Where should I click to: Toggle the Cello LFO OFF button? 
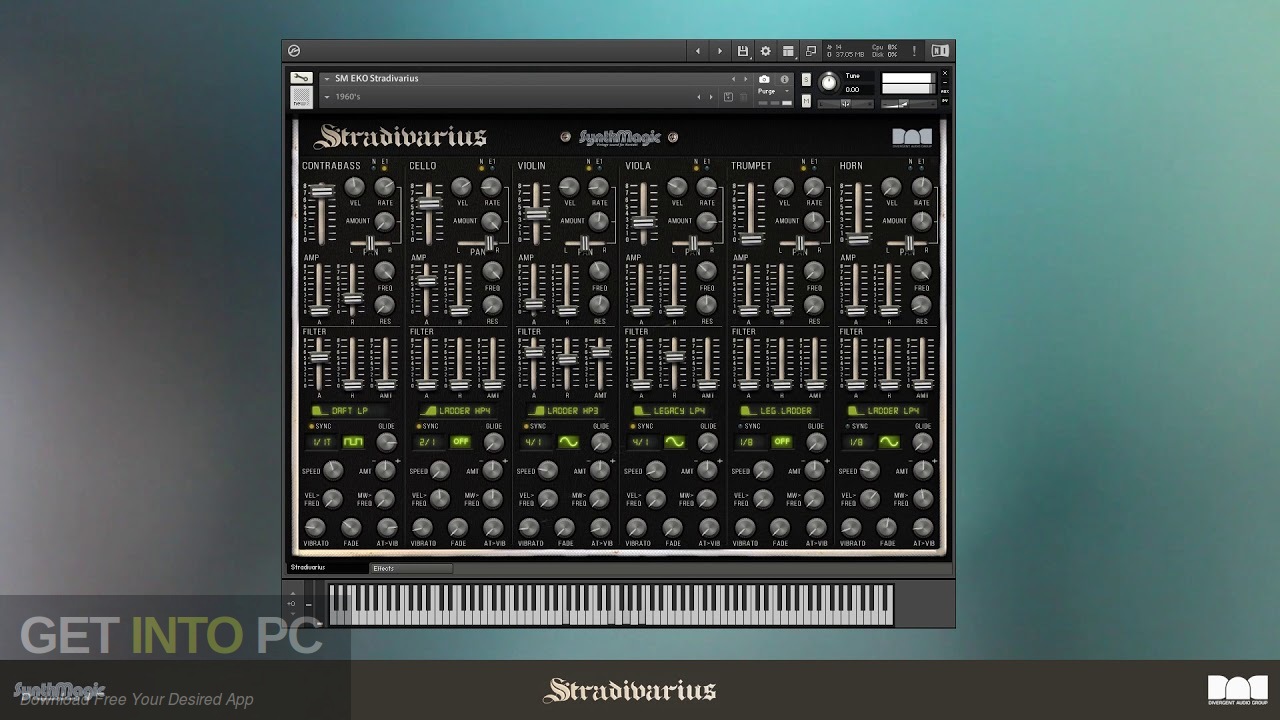461,442
